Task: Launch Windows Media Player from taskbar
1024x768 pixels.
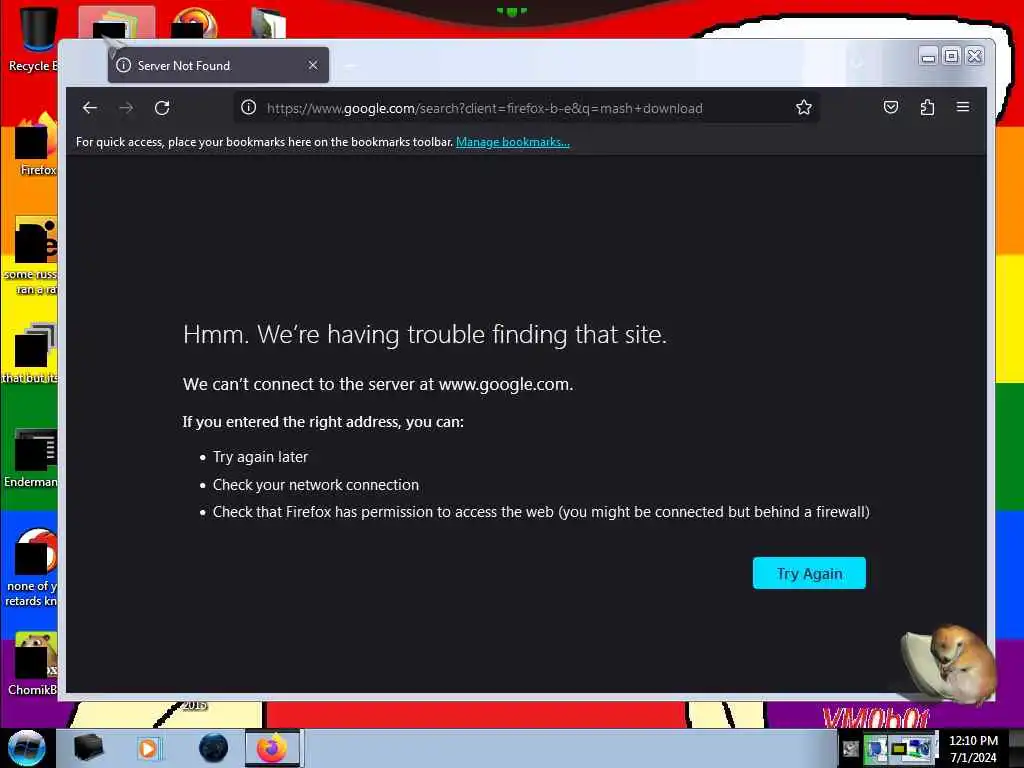Action: click(x=148, y=748)
